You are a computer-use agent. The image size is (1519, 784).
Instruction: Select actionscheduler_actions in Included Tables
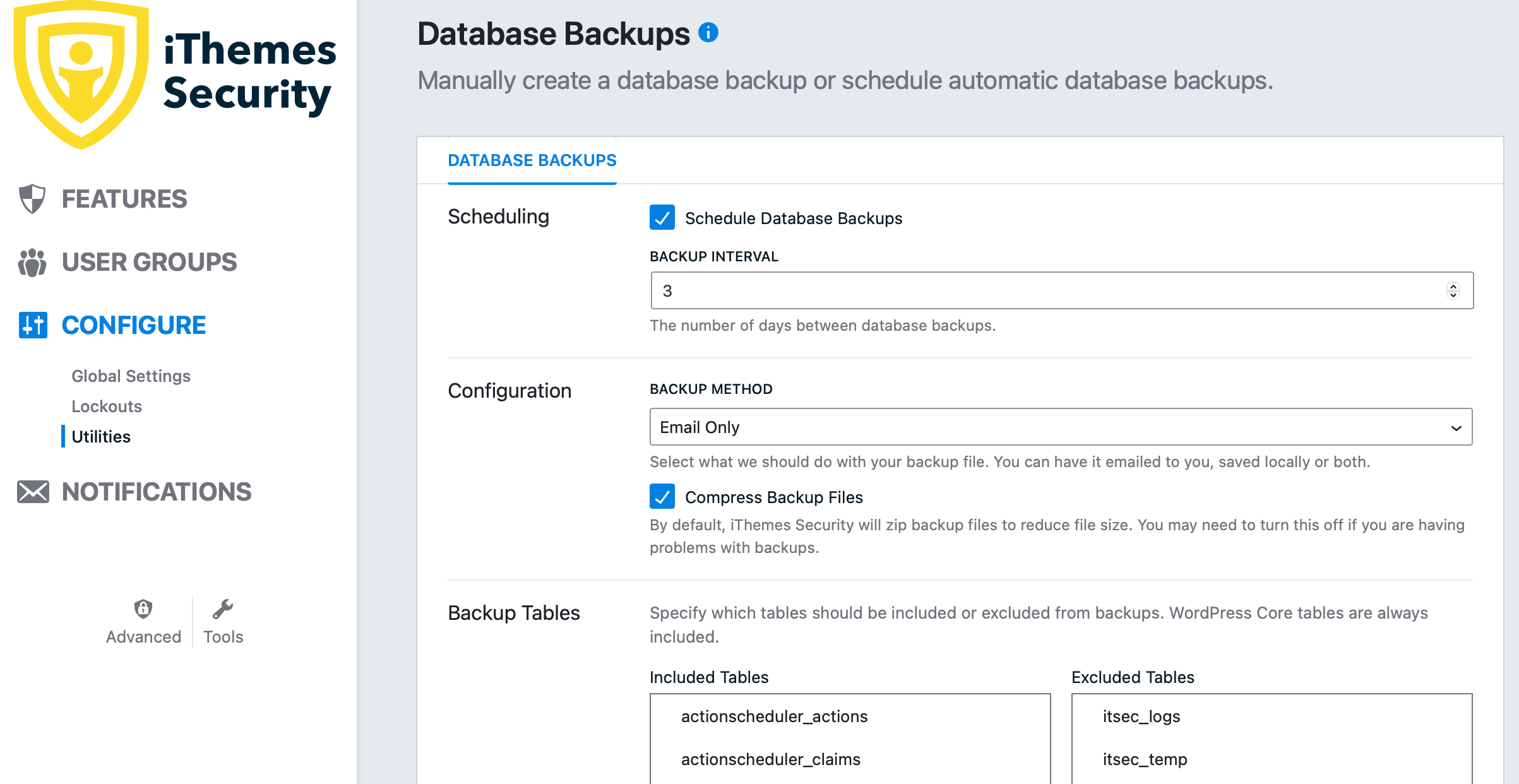point(774,716)
